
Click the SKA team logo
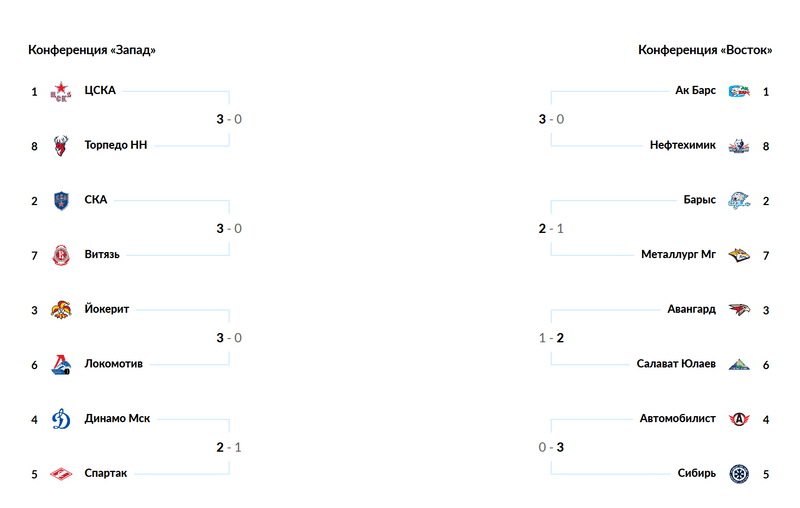pyautogui.click(x=62, y=200)
